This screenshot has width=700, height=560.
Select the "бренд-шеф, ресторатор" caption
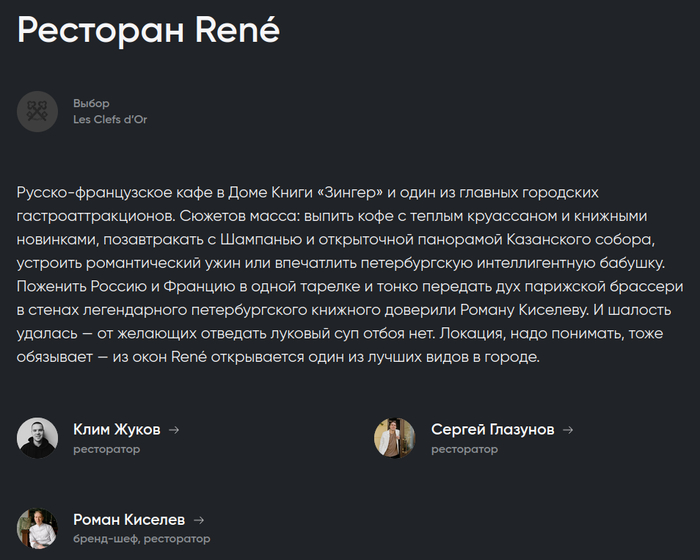click(142, 539)
